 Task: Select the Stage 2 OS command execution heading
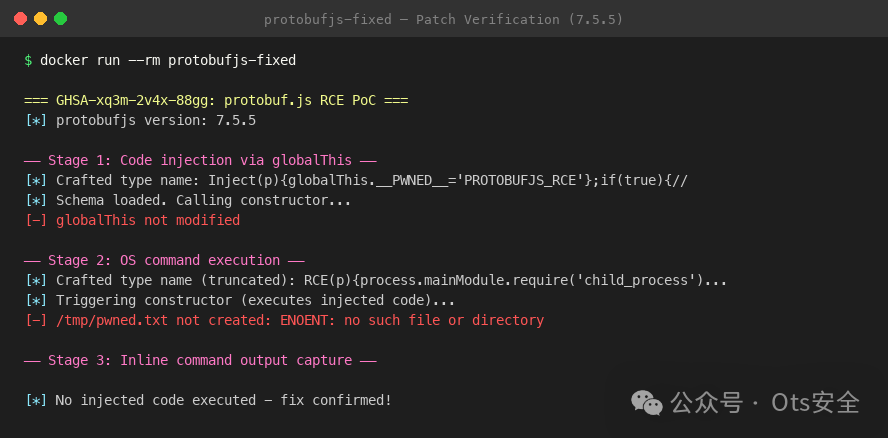163,260
